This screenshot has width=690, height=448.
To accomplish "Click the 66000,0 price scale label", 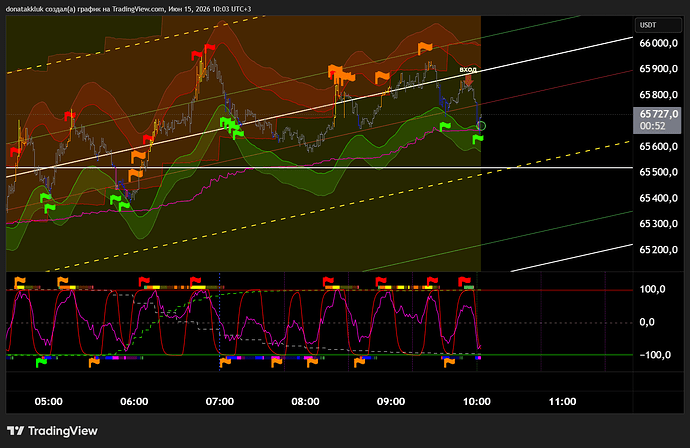I will [658, 43].
